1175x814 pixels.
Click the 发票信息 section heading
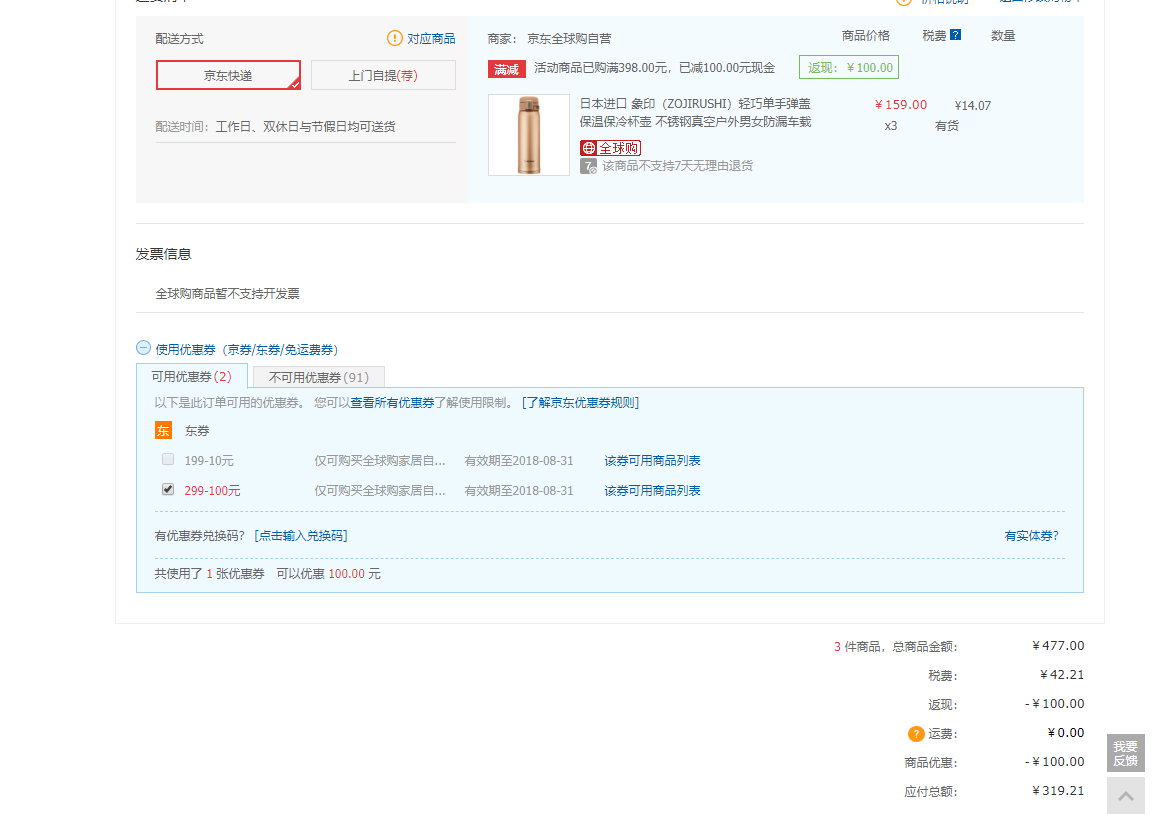163,254
